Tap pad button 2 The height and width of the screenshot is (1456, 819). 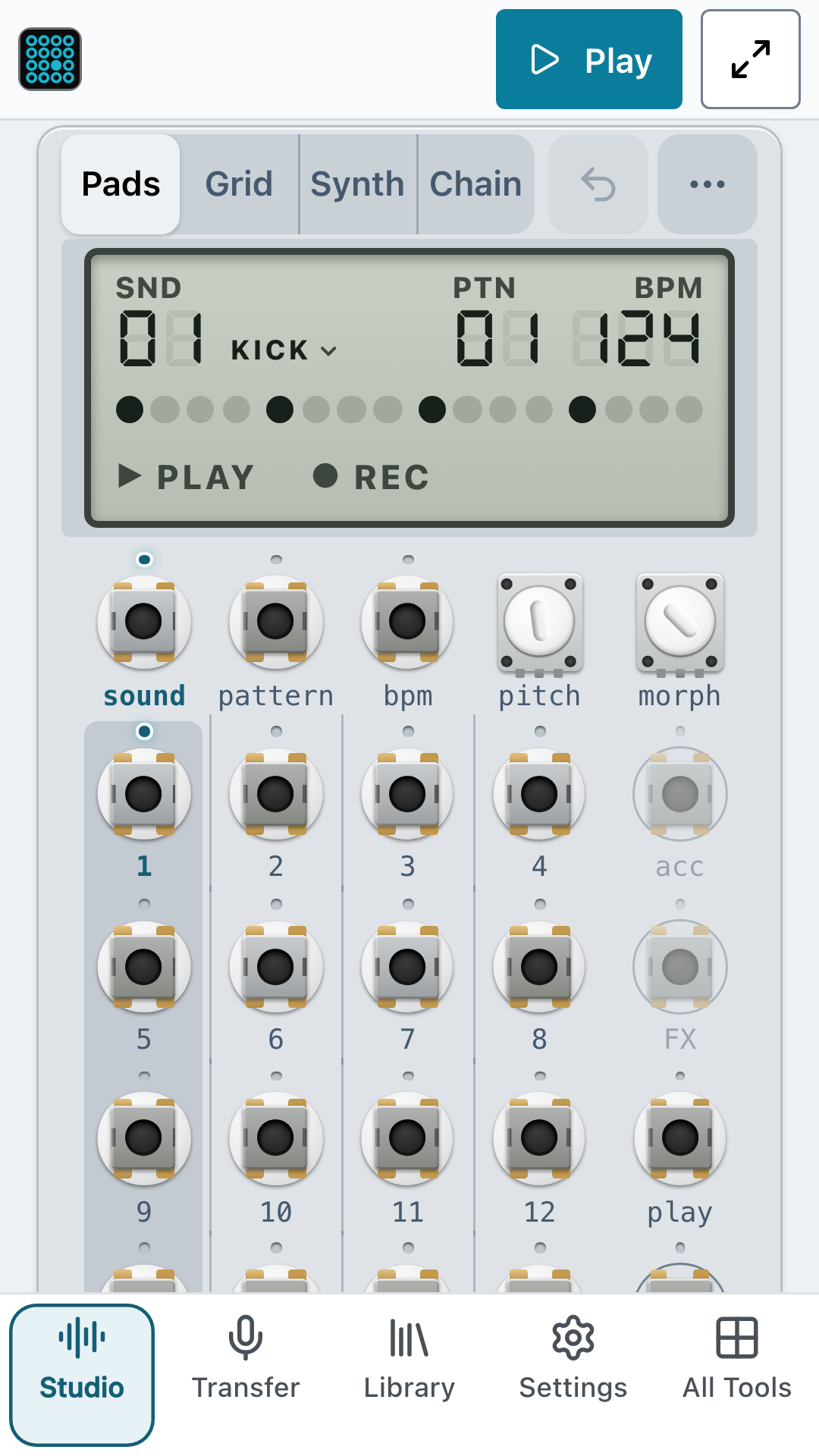[x=276, y=794]
